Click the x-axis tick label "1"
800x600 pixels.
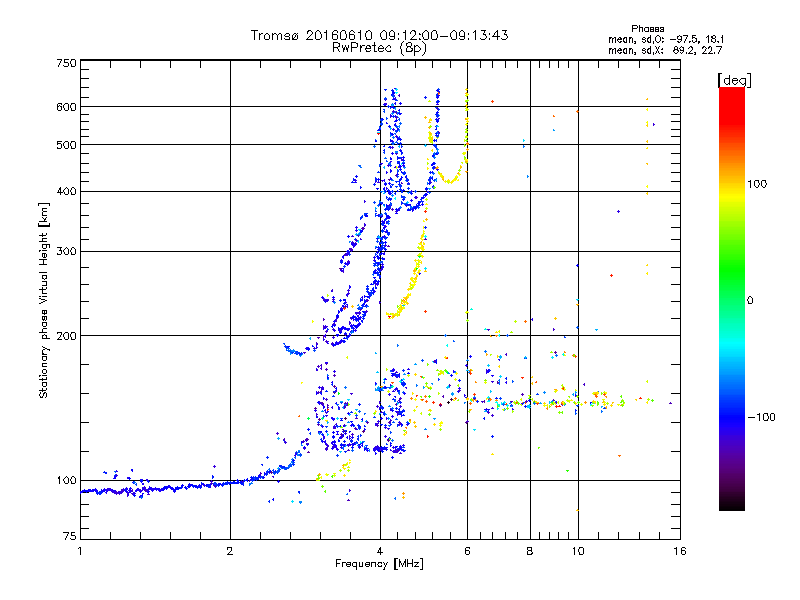point(80,551)
